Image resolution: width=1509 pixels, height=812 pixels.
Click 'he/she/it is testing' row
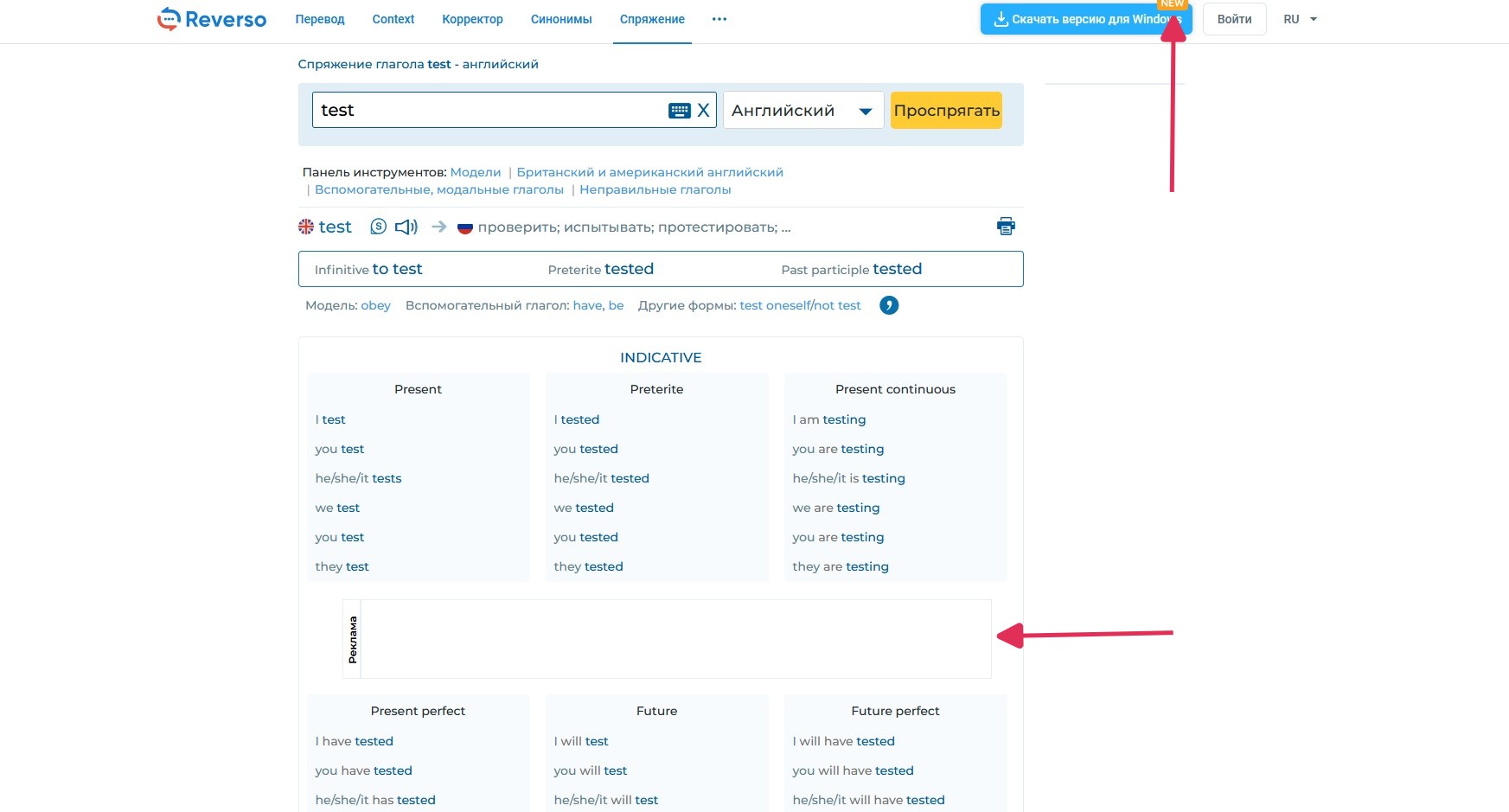point(849,478)
